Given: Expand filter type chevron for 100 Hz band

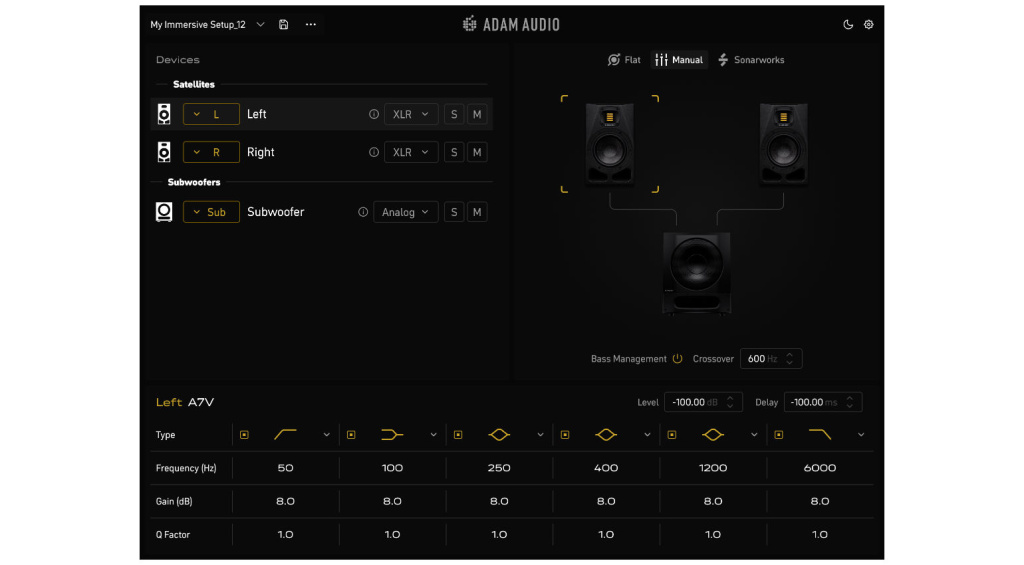Looking at the screenshot, I should click(x=433, y=435).
